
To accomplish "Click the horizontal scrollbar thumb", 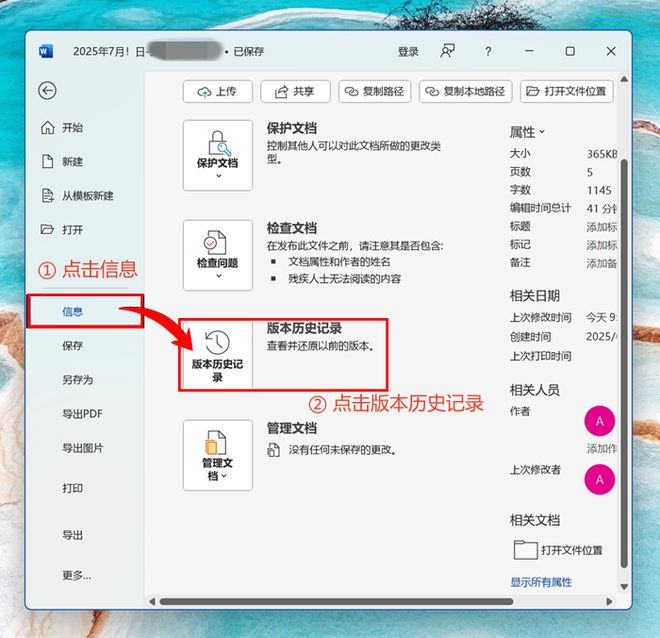I will pos(336,602).
